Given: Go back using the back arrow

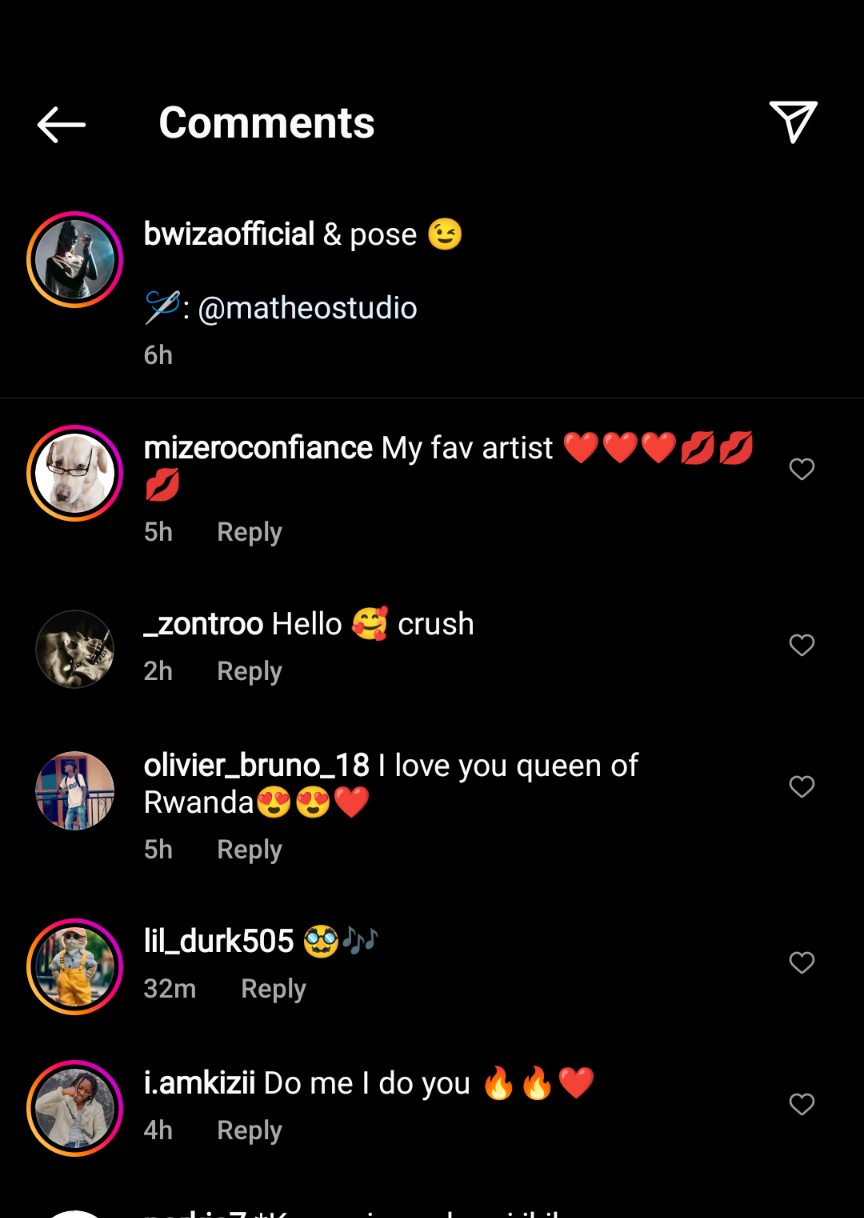Looking at the screenshot, I should 61,124.
